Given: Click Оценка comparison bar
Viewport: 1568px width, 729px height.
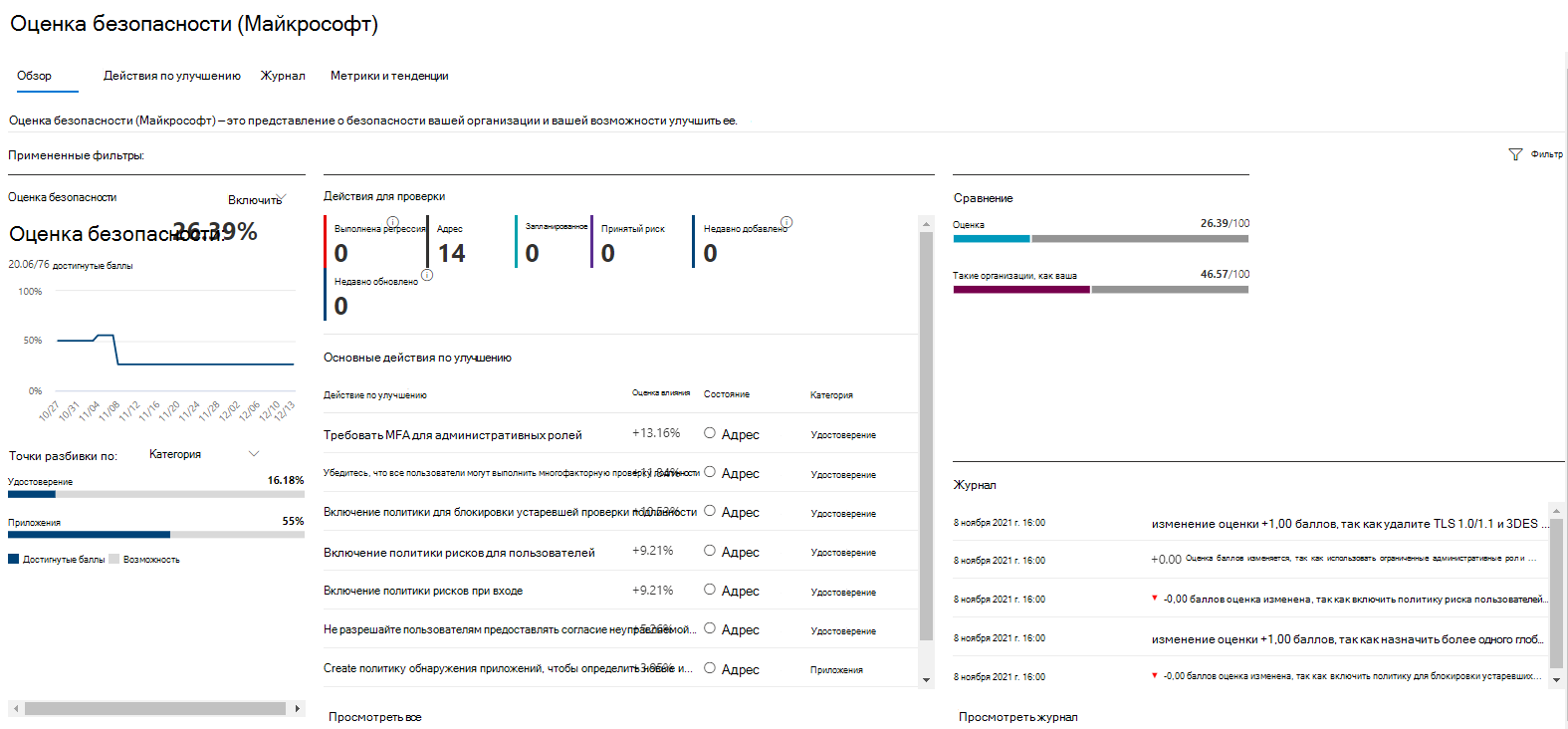Looking at the screenshot, I should [1100, 239].
